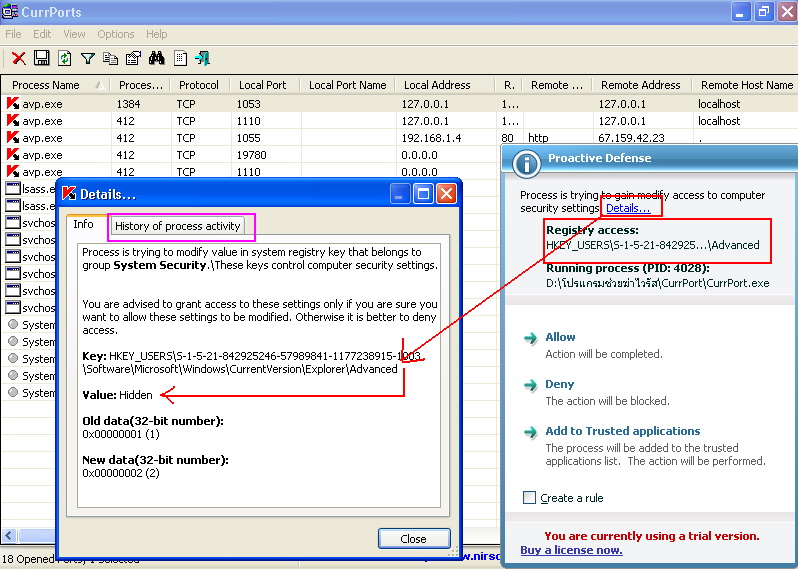Image resolution: width=798 pixels, height=569 pixels.
Task: Click the red X close-connections toolbar icon
Action: point(19,58)
